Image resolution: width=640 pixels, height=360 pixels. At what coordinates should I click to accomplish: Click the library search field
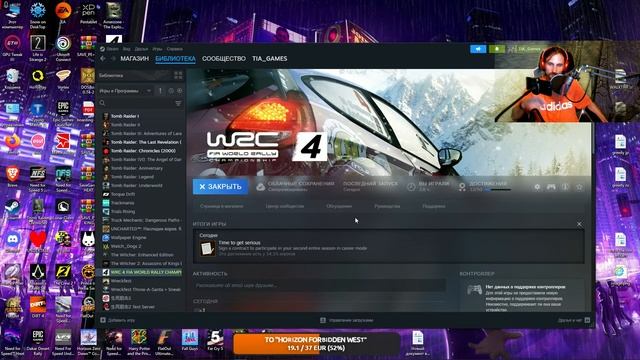pyautogui.click(x=137, y=103)
